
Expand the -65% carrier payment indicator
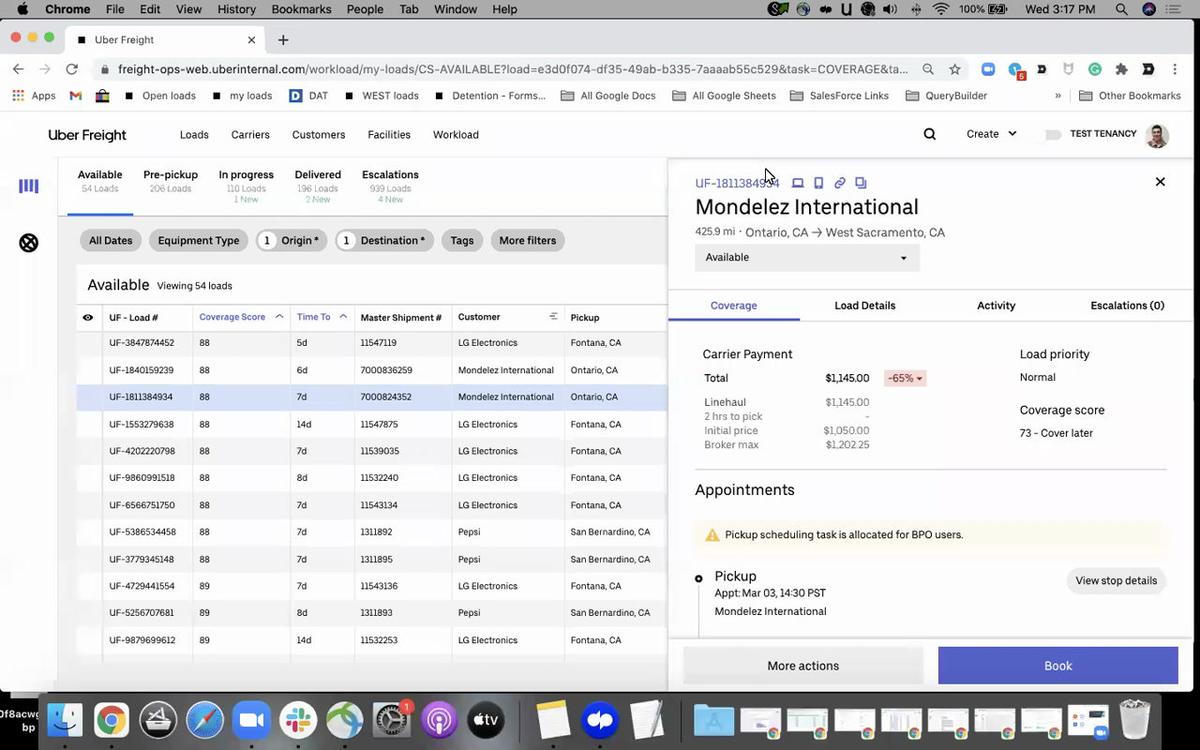coord(905,378)
